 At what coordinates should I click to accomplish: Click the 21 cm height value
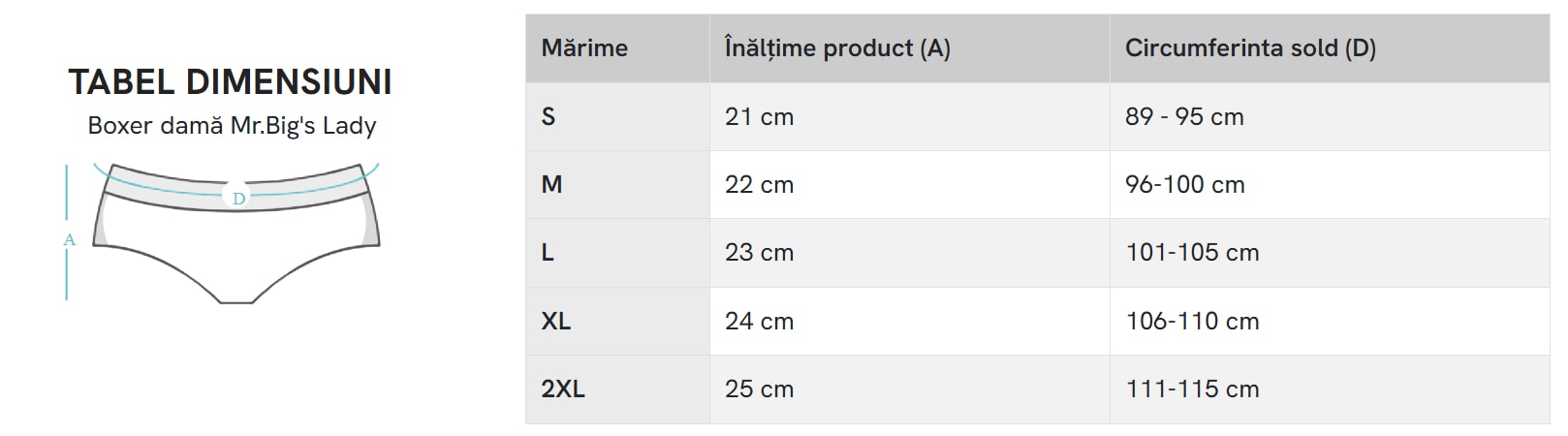[759, 117]
